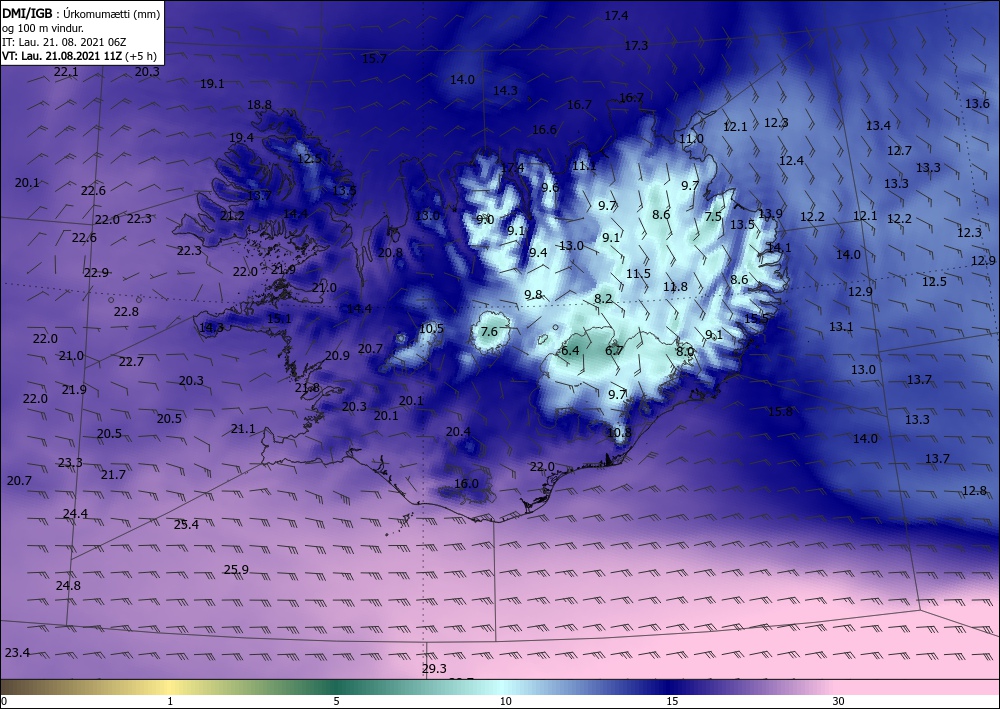
Task: Click the 12.7 value label
Action: coord(899,150)
